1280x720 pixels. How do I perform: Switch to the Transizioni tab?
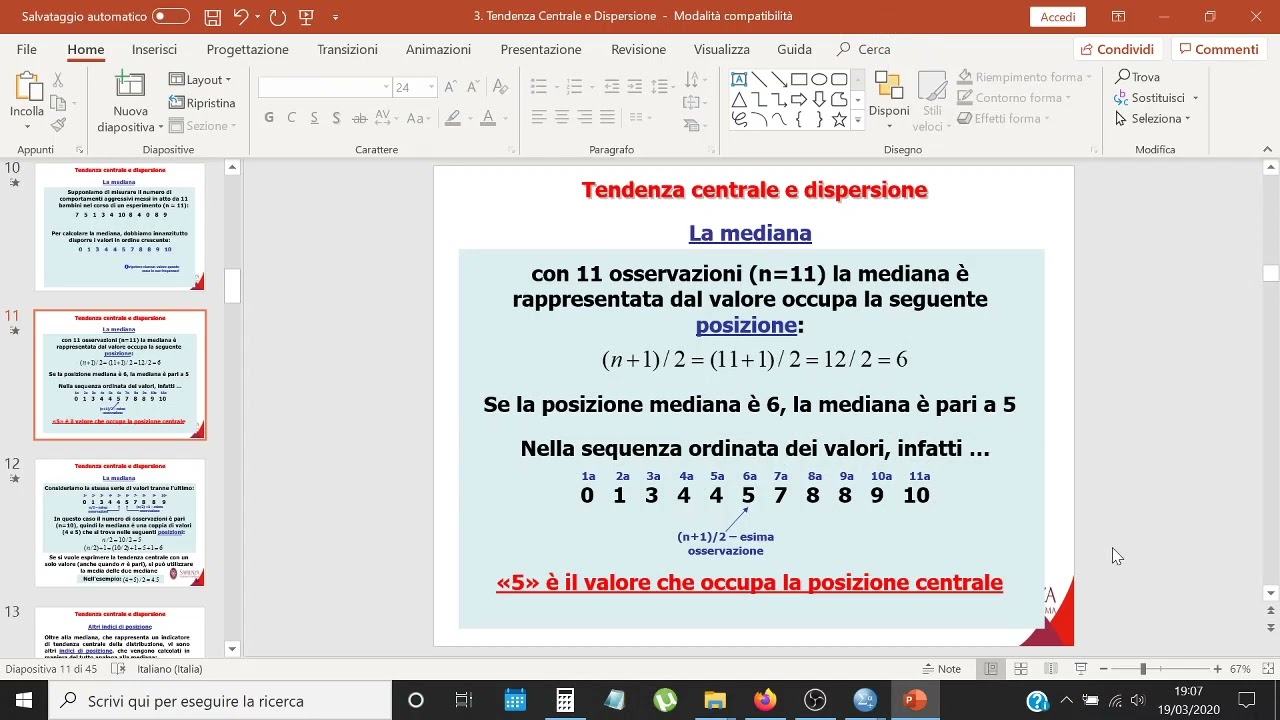pos(347,49)
